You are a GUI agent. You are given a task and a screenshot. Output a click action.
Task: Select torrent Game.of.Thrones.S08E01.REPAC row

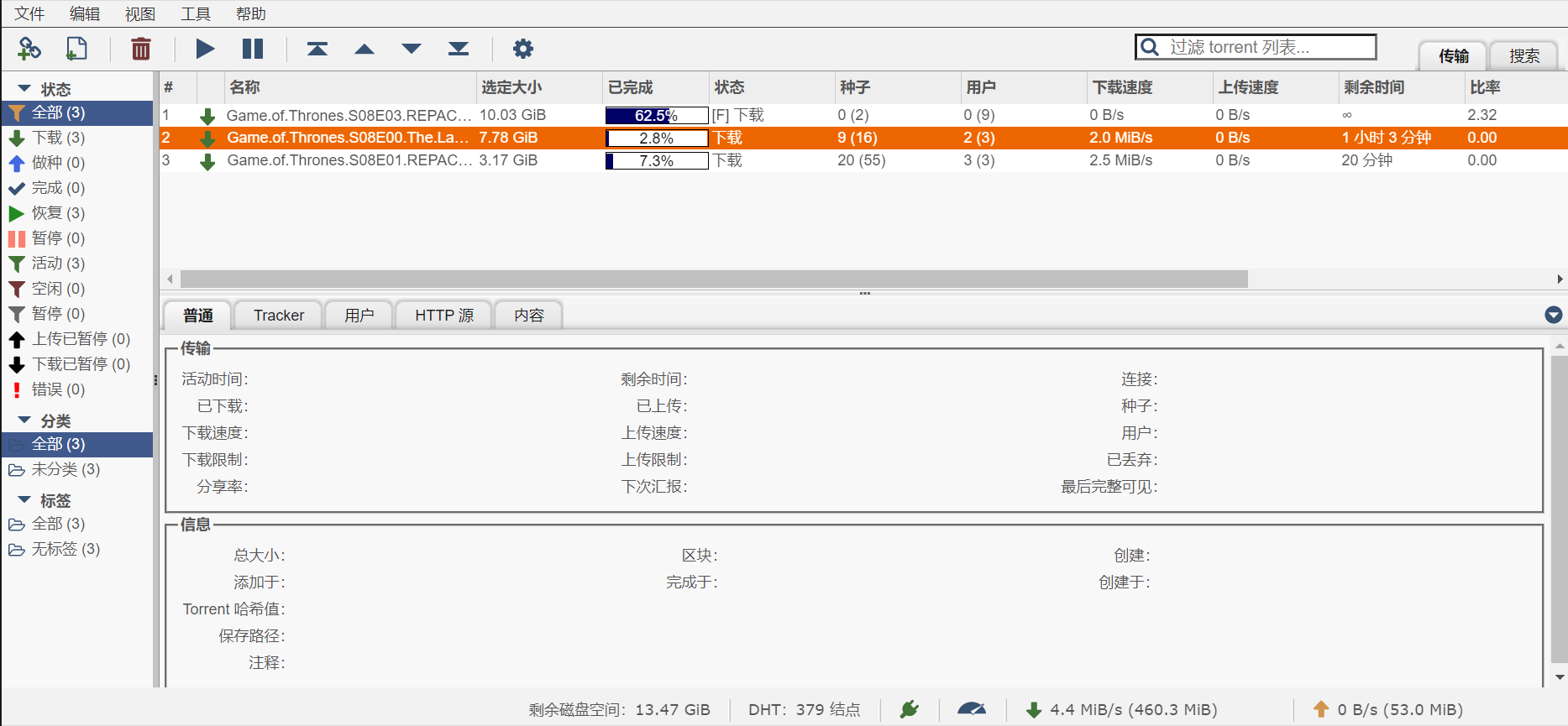863,160
